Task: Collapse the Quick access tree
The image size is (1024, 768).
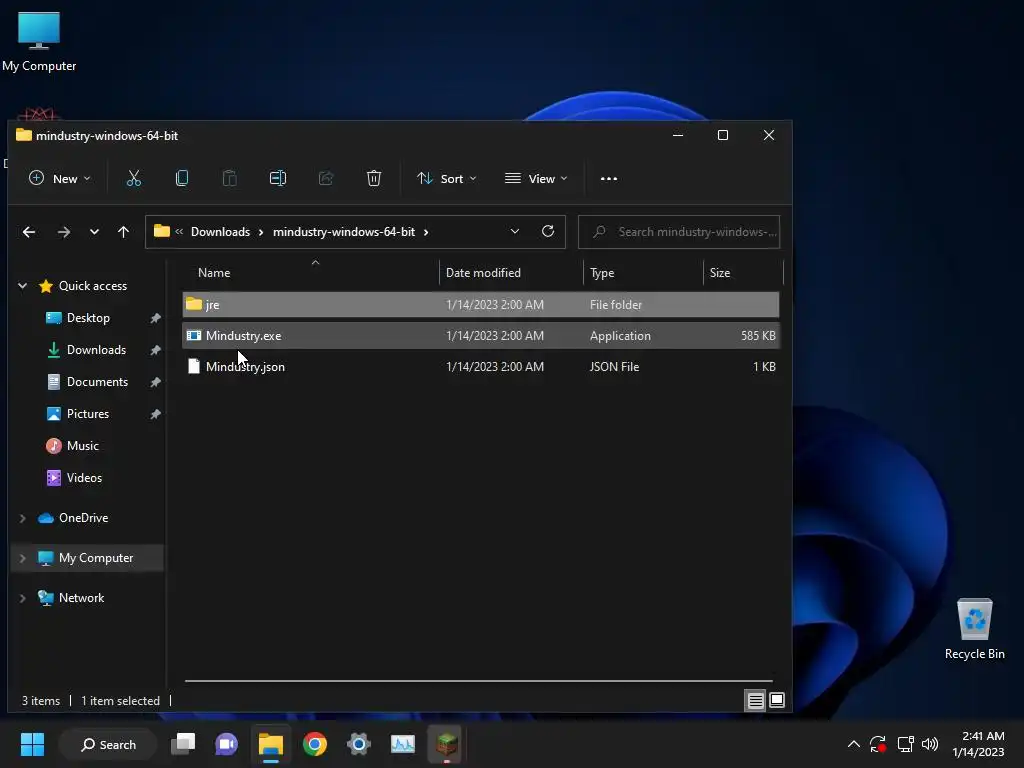Action: tap(22, 286)
